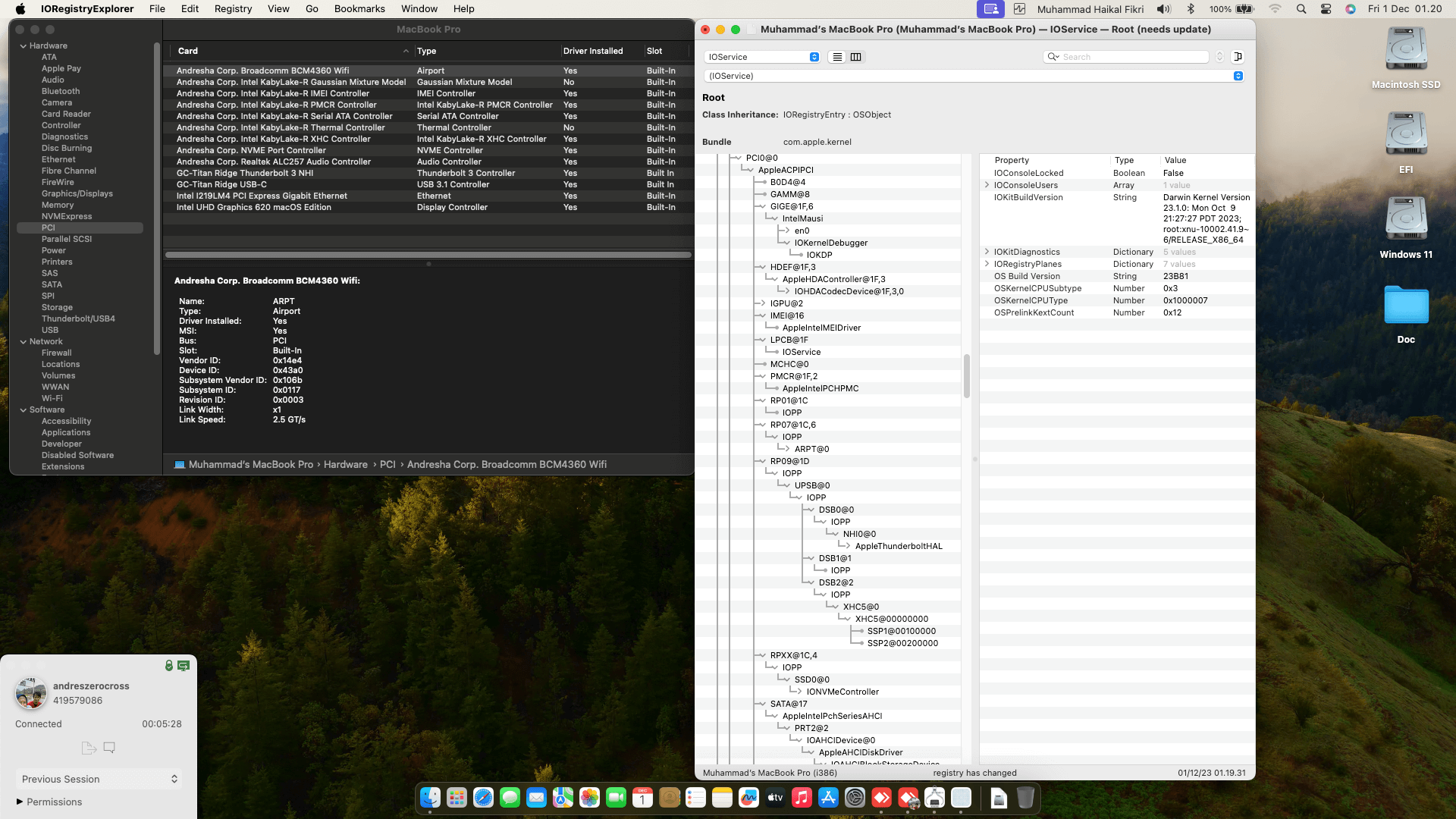Open the chat bubble icon in AnyDesk panel
This screenshot has height=819, width=1456.
(109, 748)
